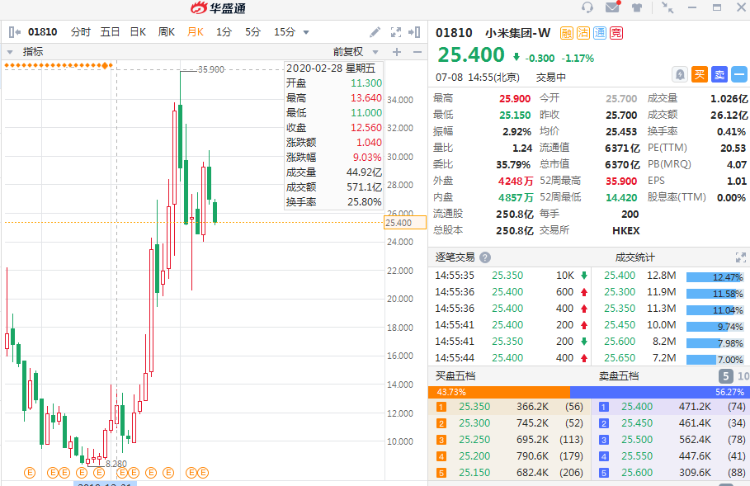The image size is (750, 486).
Task: Click the 35.900 high price label
Action: click(211, 69)
